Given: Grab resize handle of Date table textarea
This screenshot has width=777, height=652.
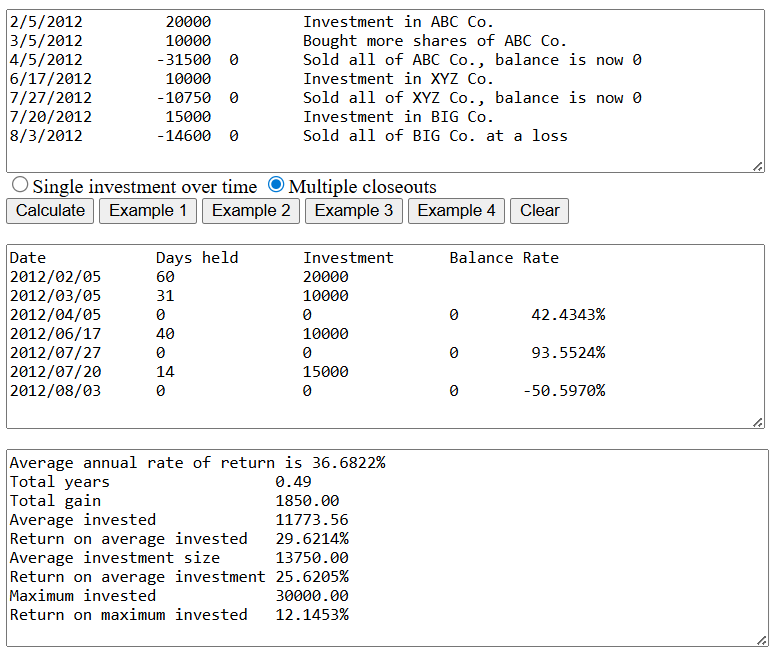Looking at the screenshot, I should point(758,423).
